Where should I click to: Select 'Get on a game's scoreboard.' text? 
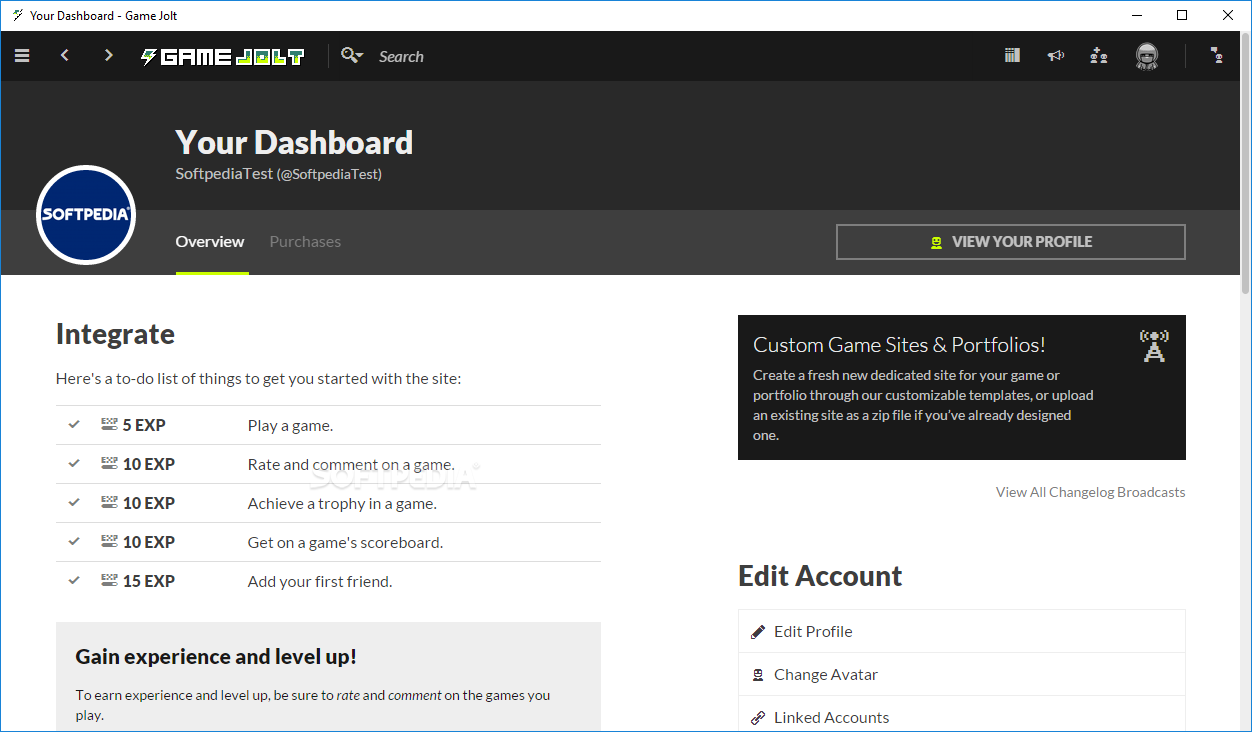[345, 542]
